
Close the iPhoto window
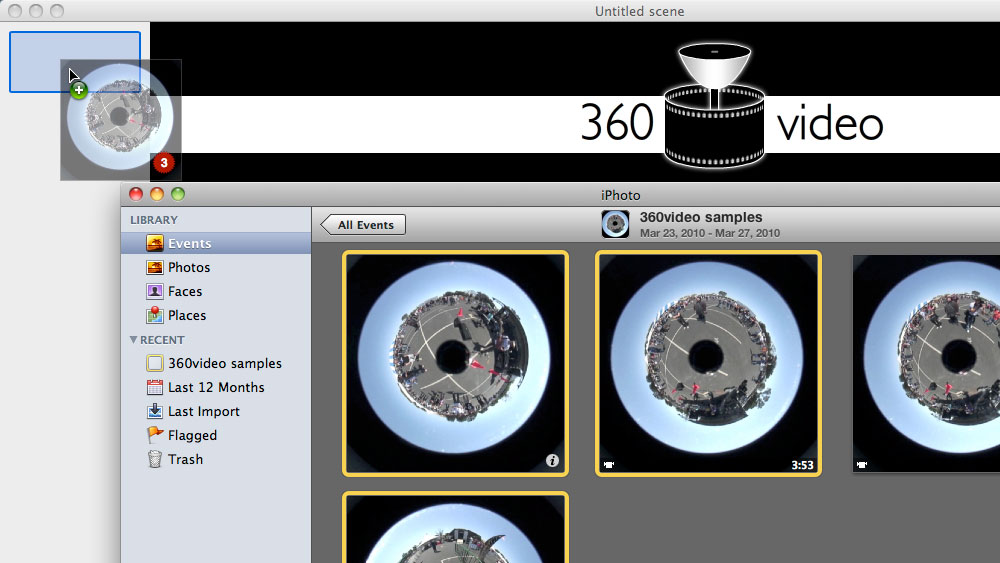tap(136, 194)
